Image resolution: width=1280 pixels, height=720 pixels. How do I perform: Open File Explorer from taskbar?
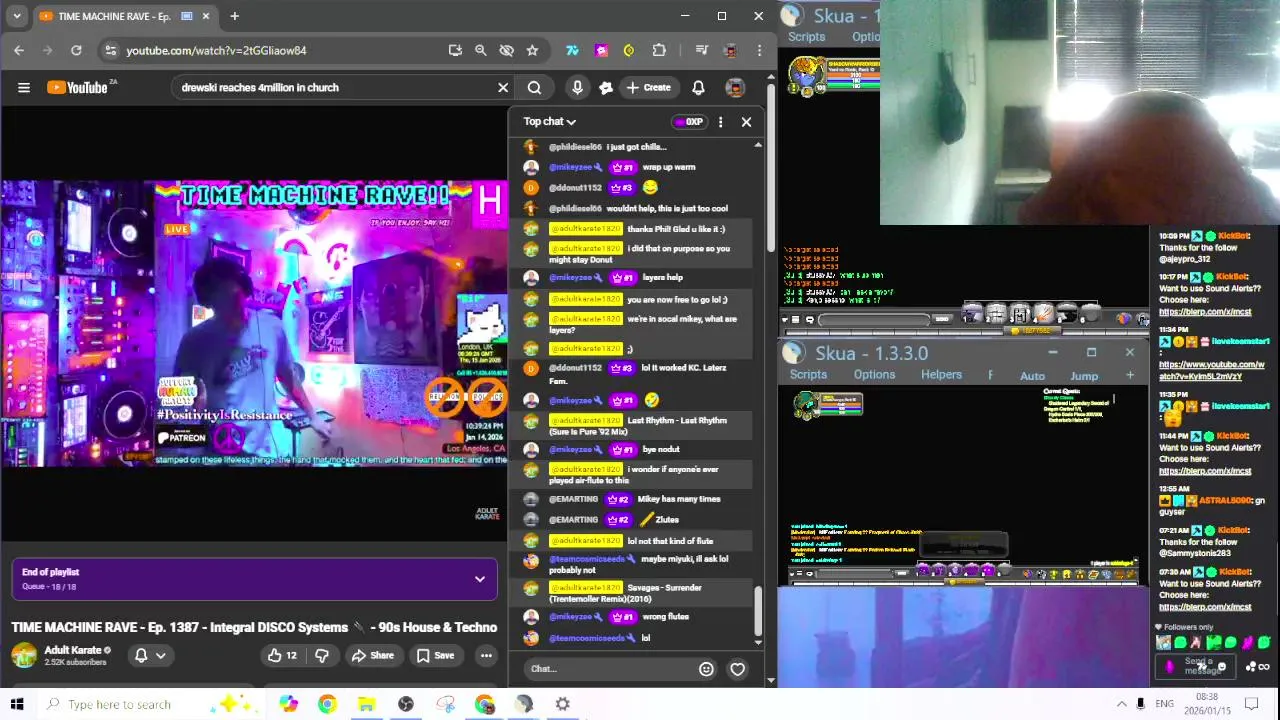[366, 704]
